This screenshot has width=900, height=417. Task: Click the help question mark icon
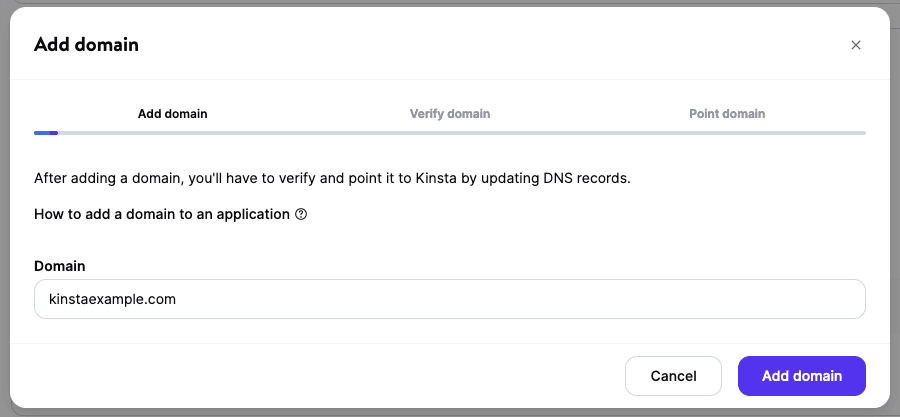pyautogui.click(x=301, y=214)
